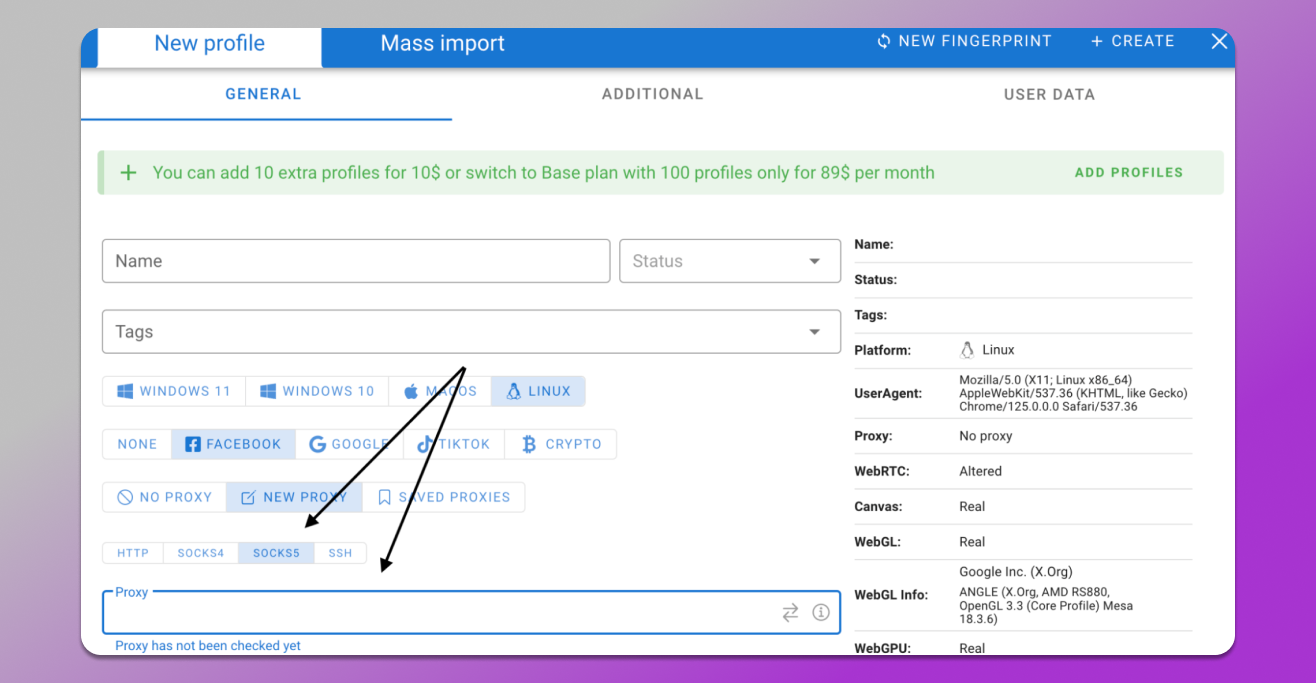The height and width of the screenshot is (683, 1316).
Task: Expand the Status dropdown
Action: (730, 261)
